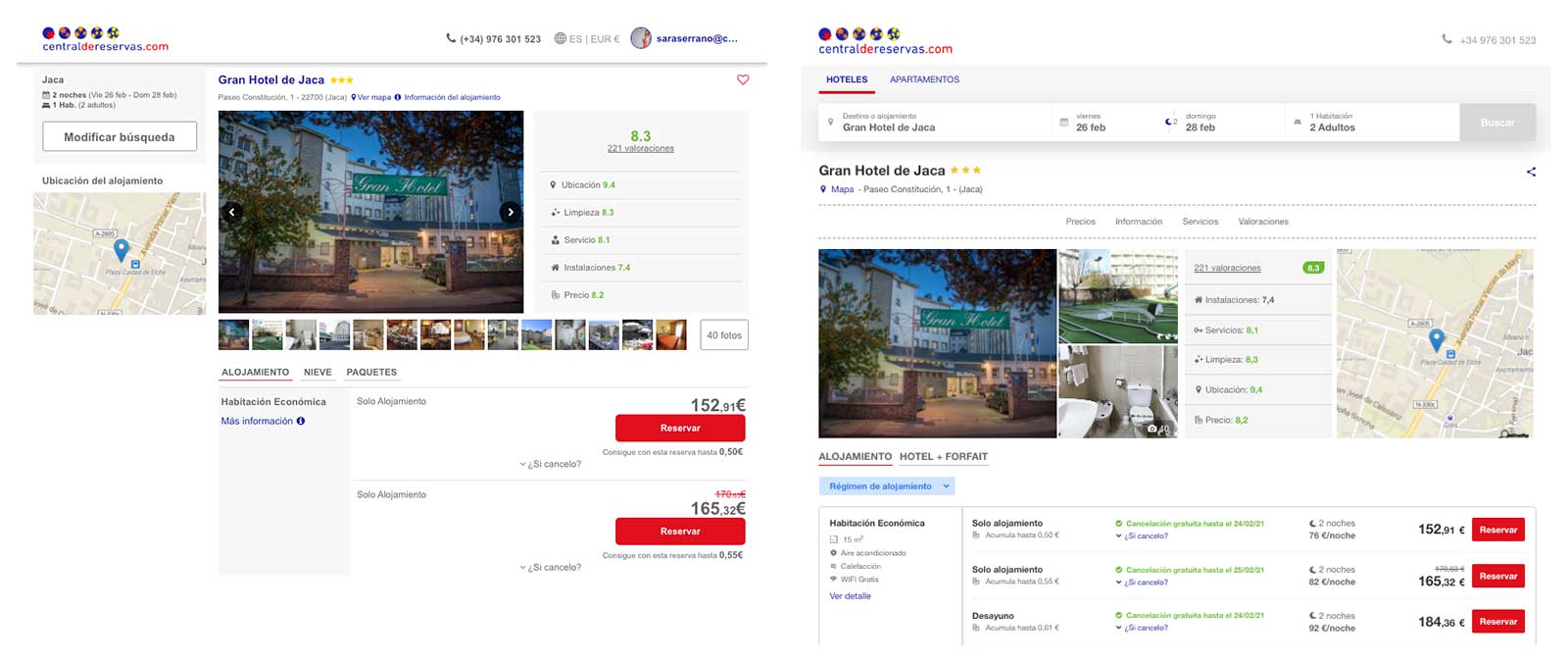Click phone icon beside (+34) 976 301 523
Viewport: 1568px width, 662px height.
451,38
